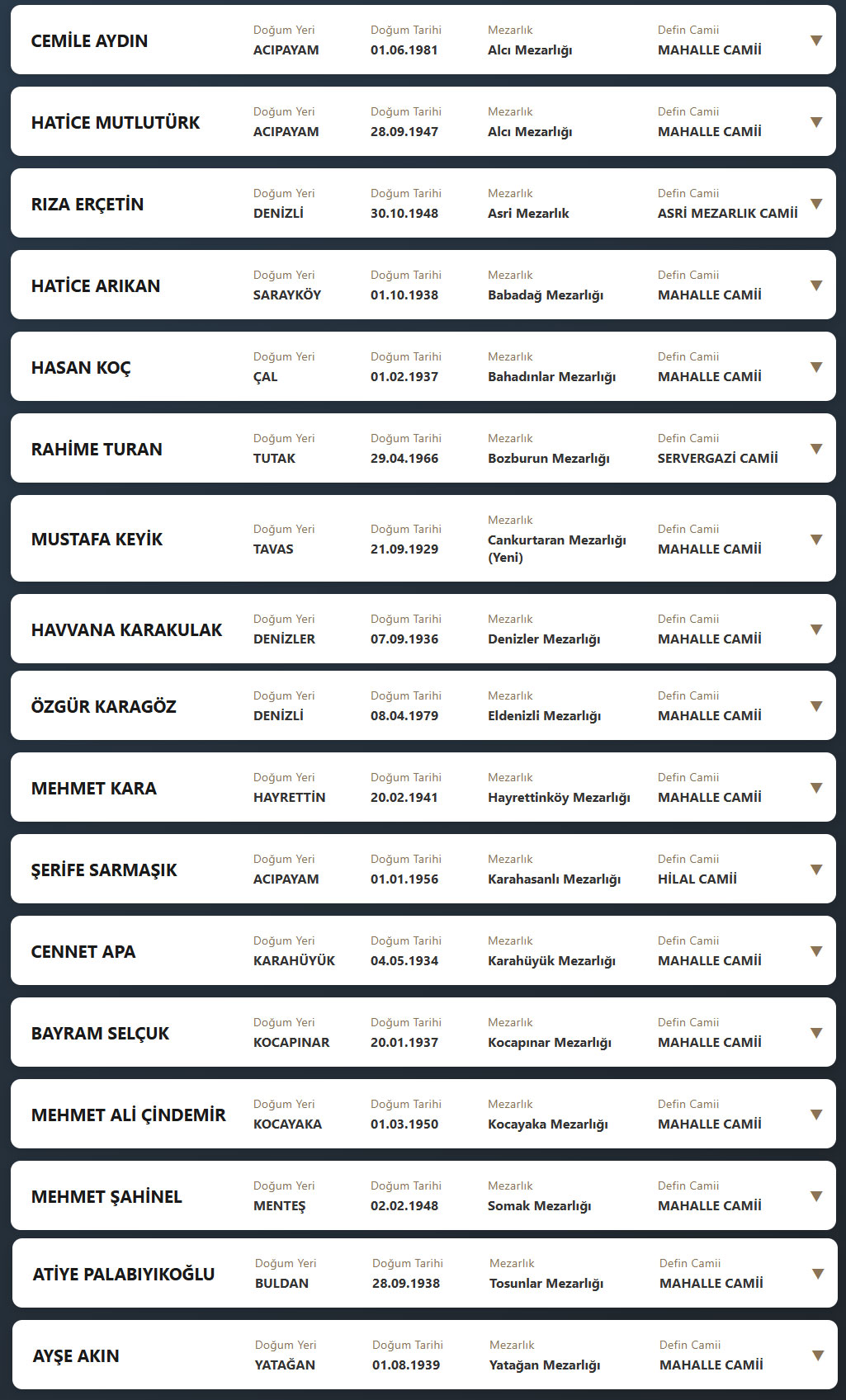The height and width of the screenshot is (1400, 846).
Task: Click the Cankurtaran Mezarlığı (Yeni) cemetery text
Action: (x=556, y=549)
